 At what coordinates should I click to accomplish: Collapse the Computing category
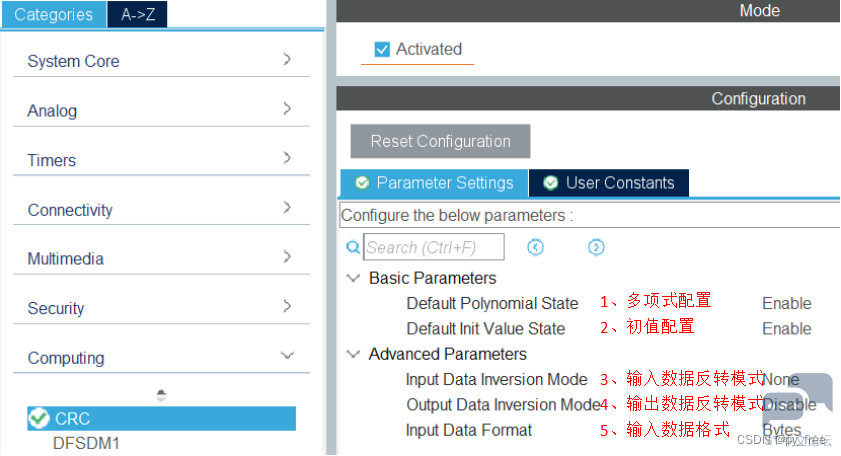[x=161, y=357]
